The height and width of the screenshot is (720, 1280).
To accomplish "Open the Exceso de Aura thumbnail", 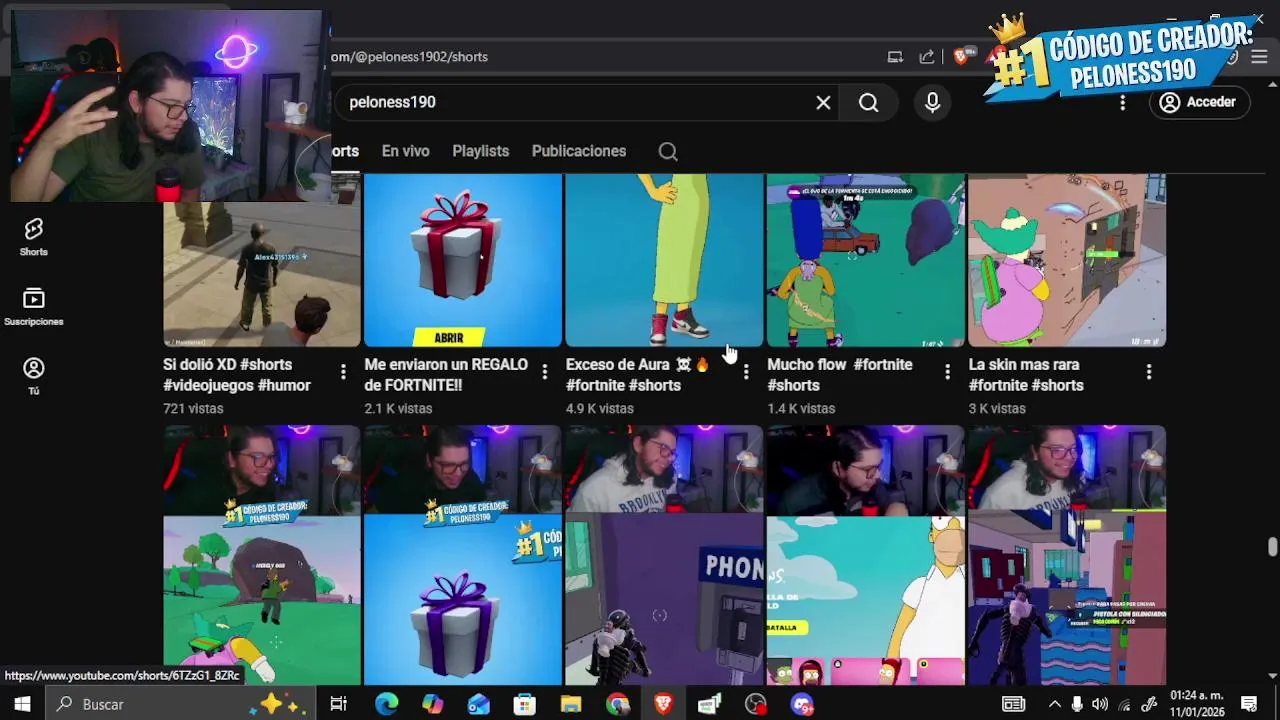I will click(x=664, y=260).
